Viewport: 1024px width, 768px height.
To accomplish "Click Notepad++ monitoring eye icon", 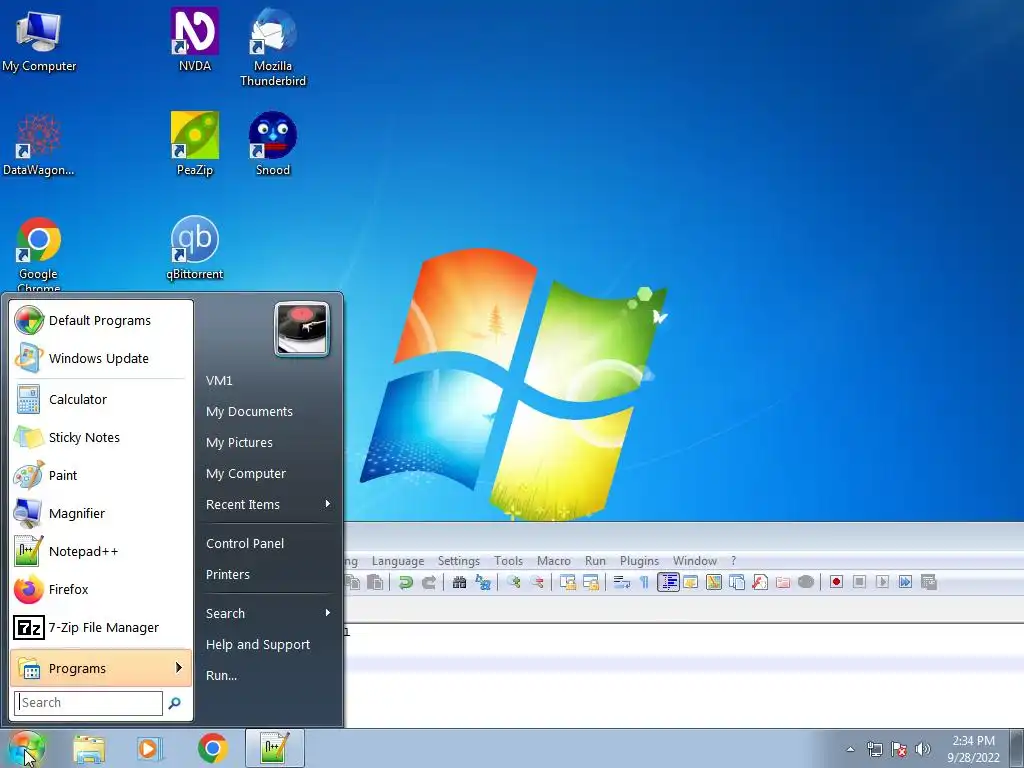I will pyautogui.click(x=806, y=582).
